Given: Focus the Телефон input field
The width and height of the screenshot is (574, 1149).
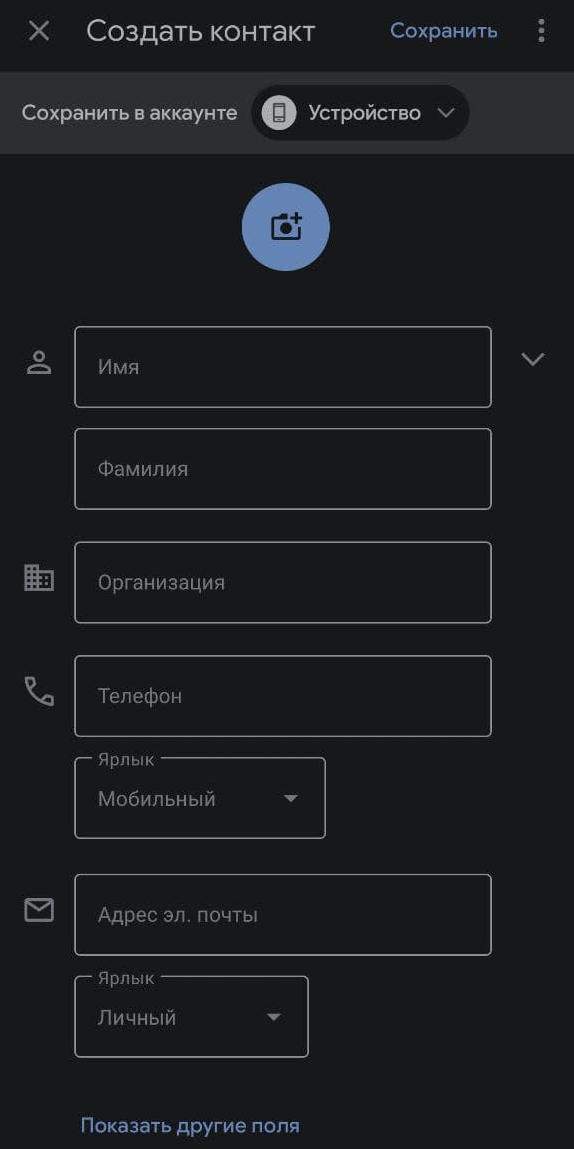Looking at the screenshot, I should click(283, 696).
